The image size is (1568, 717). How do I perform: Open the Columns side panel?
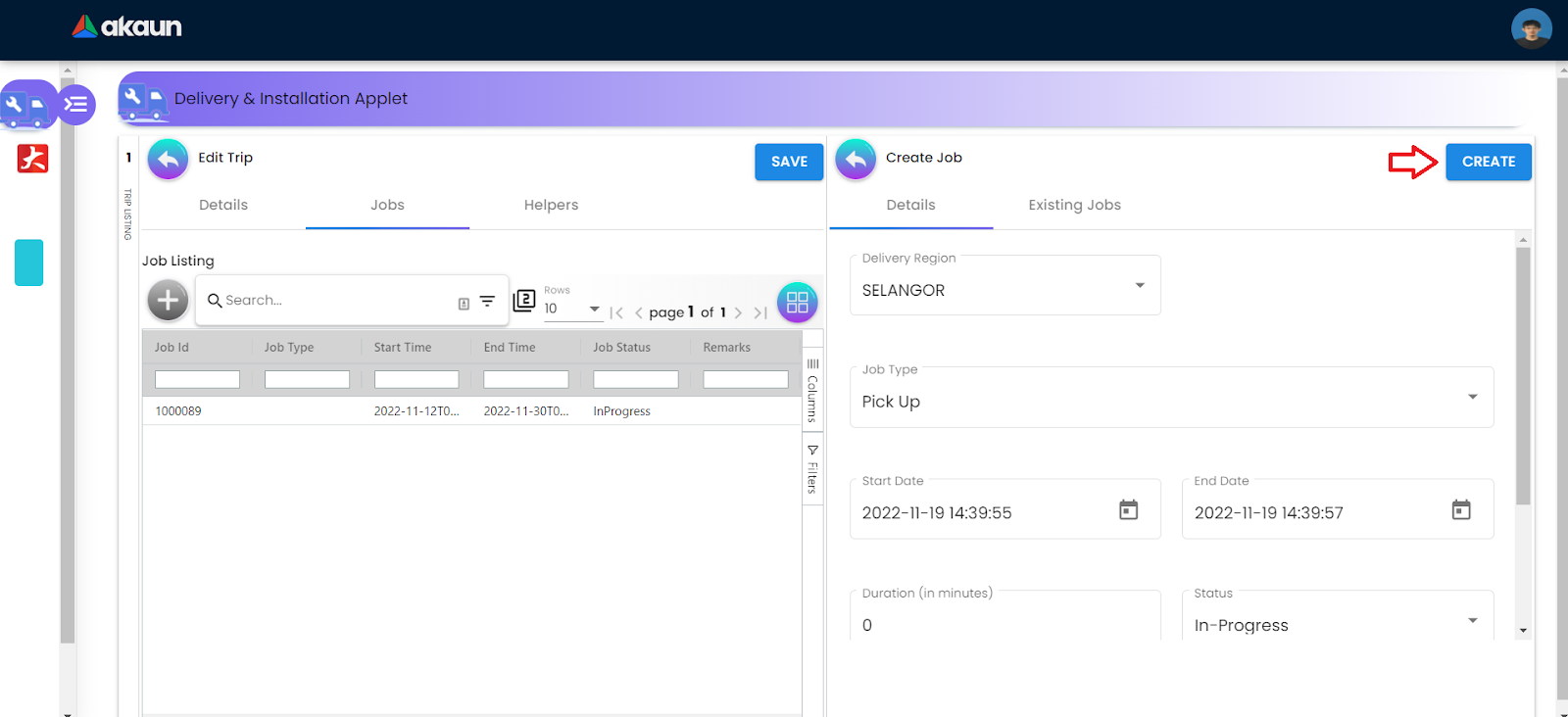point(812,390)
